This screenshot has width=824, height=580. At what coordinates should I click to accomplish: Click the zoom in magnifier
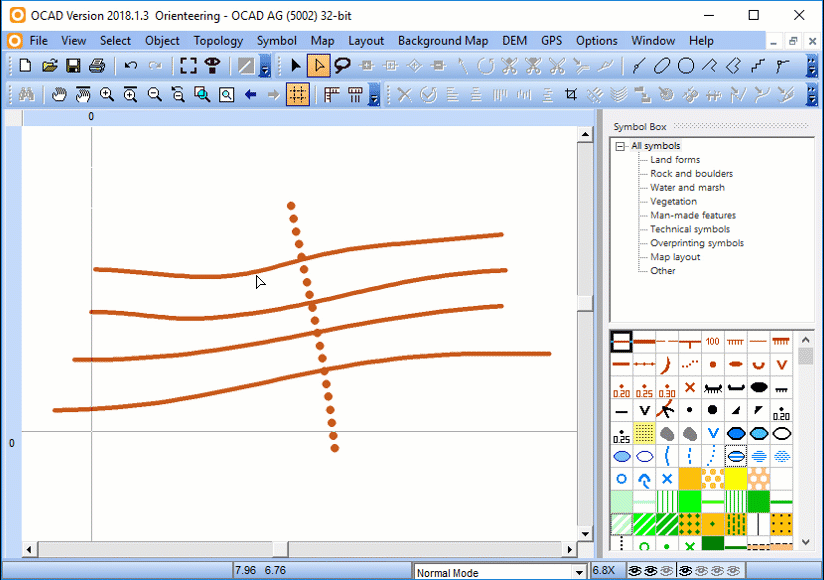(107, 95)
